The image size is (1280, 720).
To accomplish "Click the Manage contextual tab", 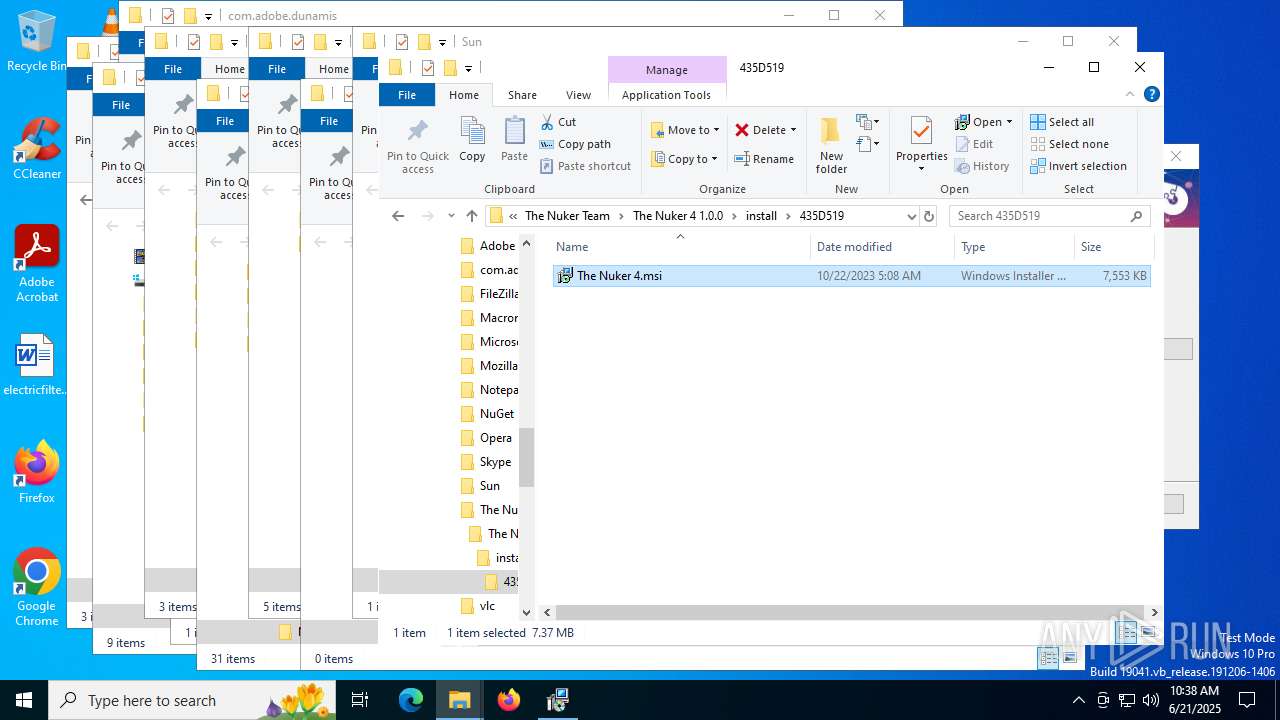I will point(667,70).
